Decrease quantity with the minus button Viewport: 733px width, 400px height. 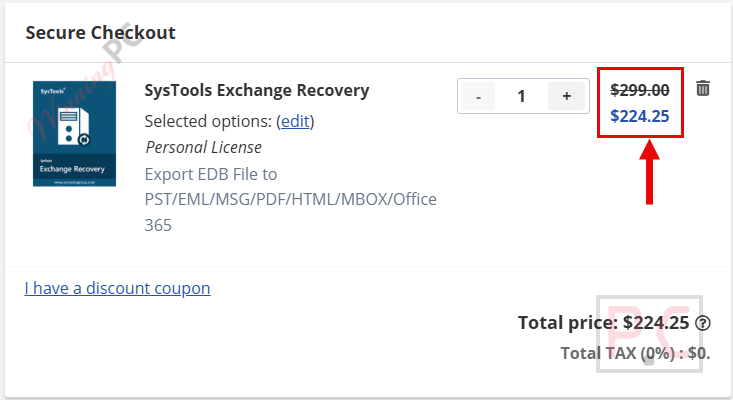click(478, 96)
